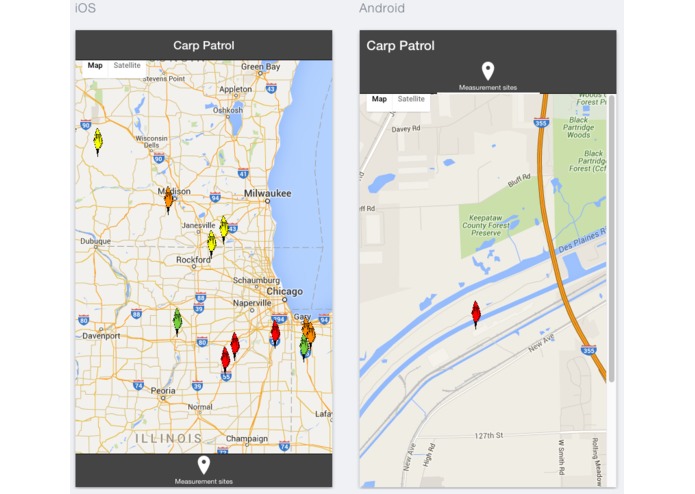
Task: Select yellow fish marker just above Rockford
Action: (211, 244)
